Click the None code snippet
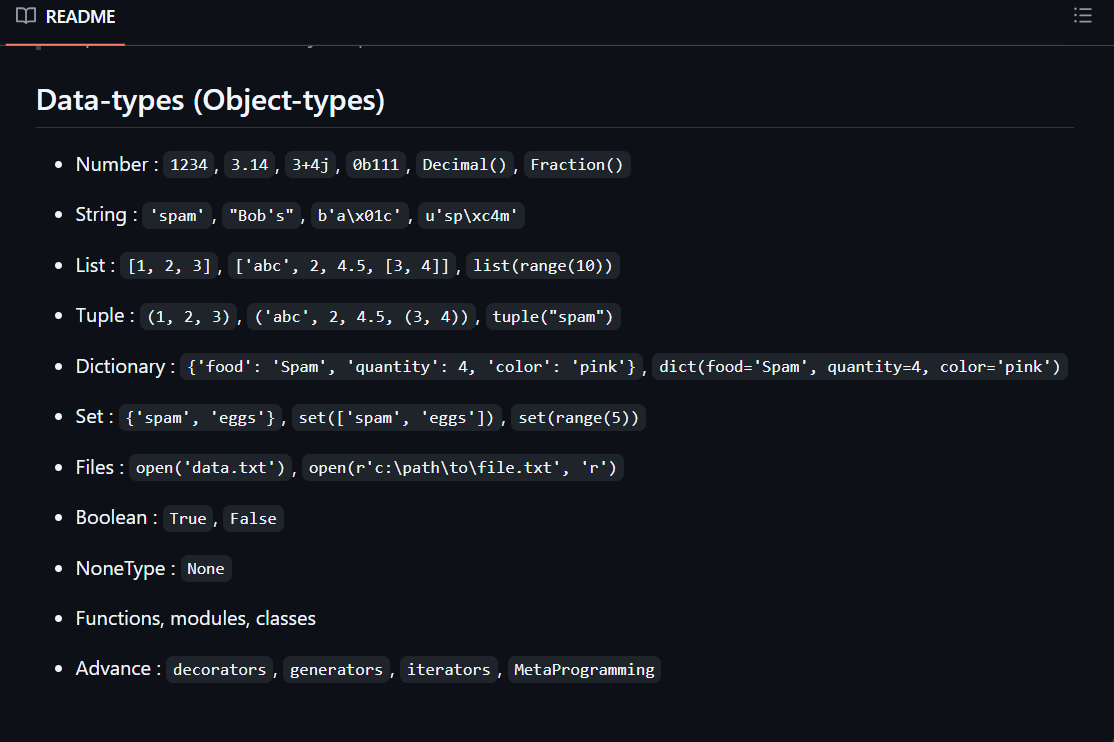1114x742 pixels. [x=206, y=569]
